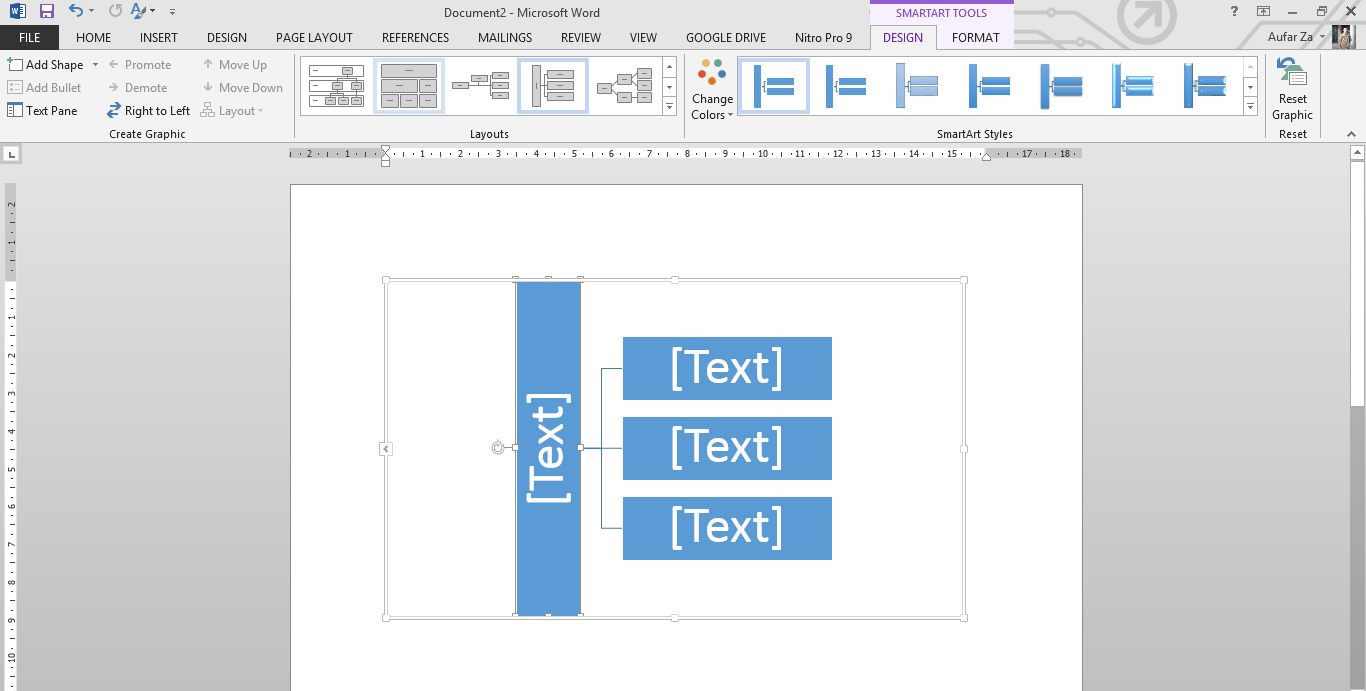This screenshot has width=1366, height=691.
Task: Select the top [Text] box
Action: pyautogui.click(x=727, y=368)
